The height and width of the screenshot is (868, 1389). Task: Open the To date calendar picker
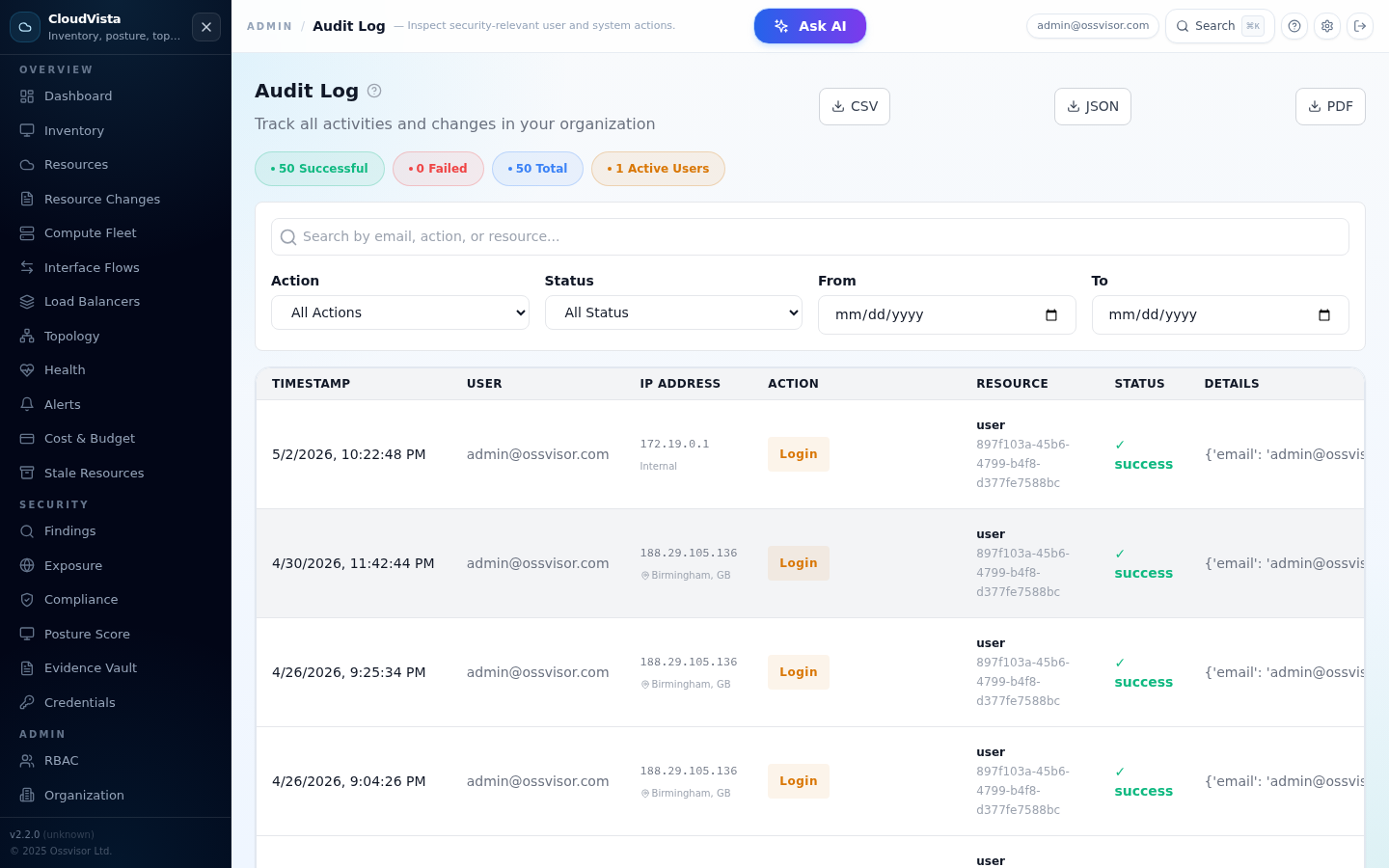click(x=1324, y=315)
